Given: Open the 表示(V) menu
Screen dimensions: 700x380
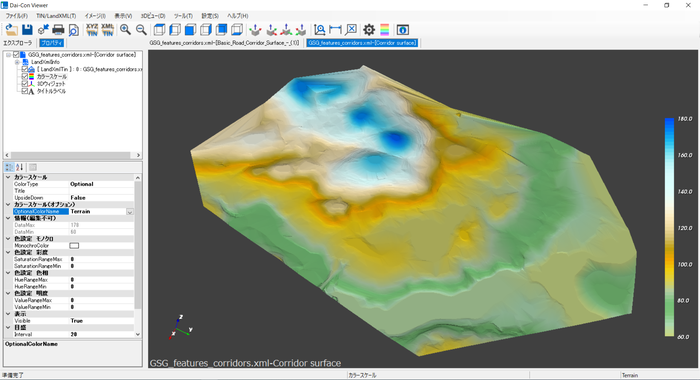Looking at the screenshot, I should [123, 16].
